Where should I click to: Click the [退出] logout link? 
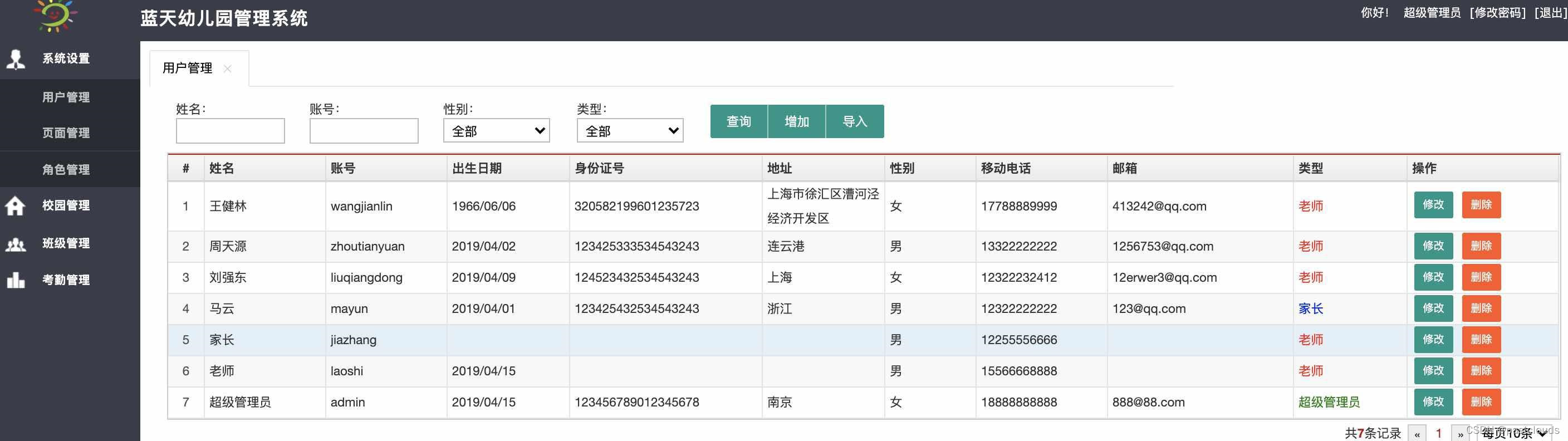click(x=1550, y=13)
